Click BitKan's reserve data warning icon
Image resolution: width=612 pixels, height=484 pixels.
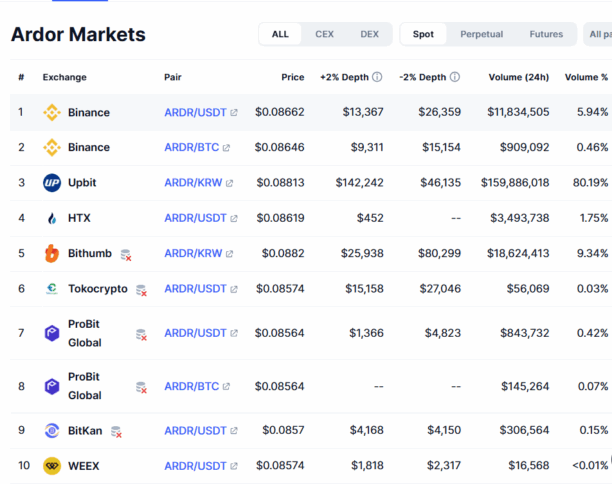[116, 432]
